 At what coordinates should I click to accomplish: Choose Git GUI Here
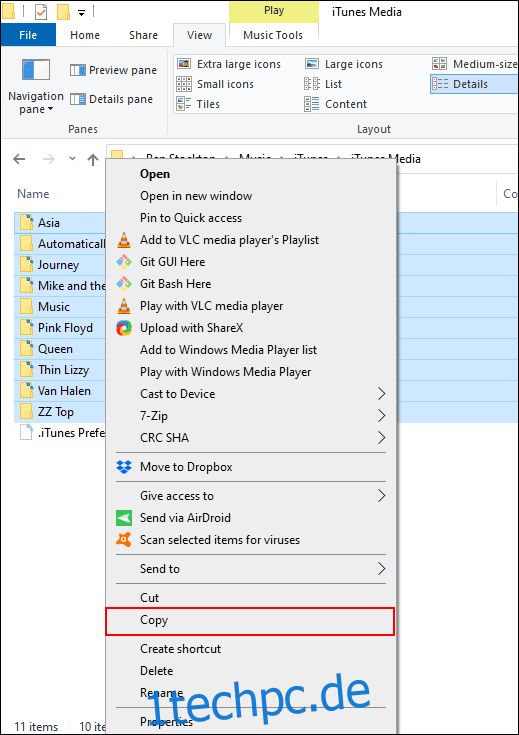click(x=251, y=262)
